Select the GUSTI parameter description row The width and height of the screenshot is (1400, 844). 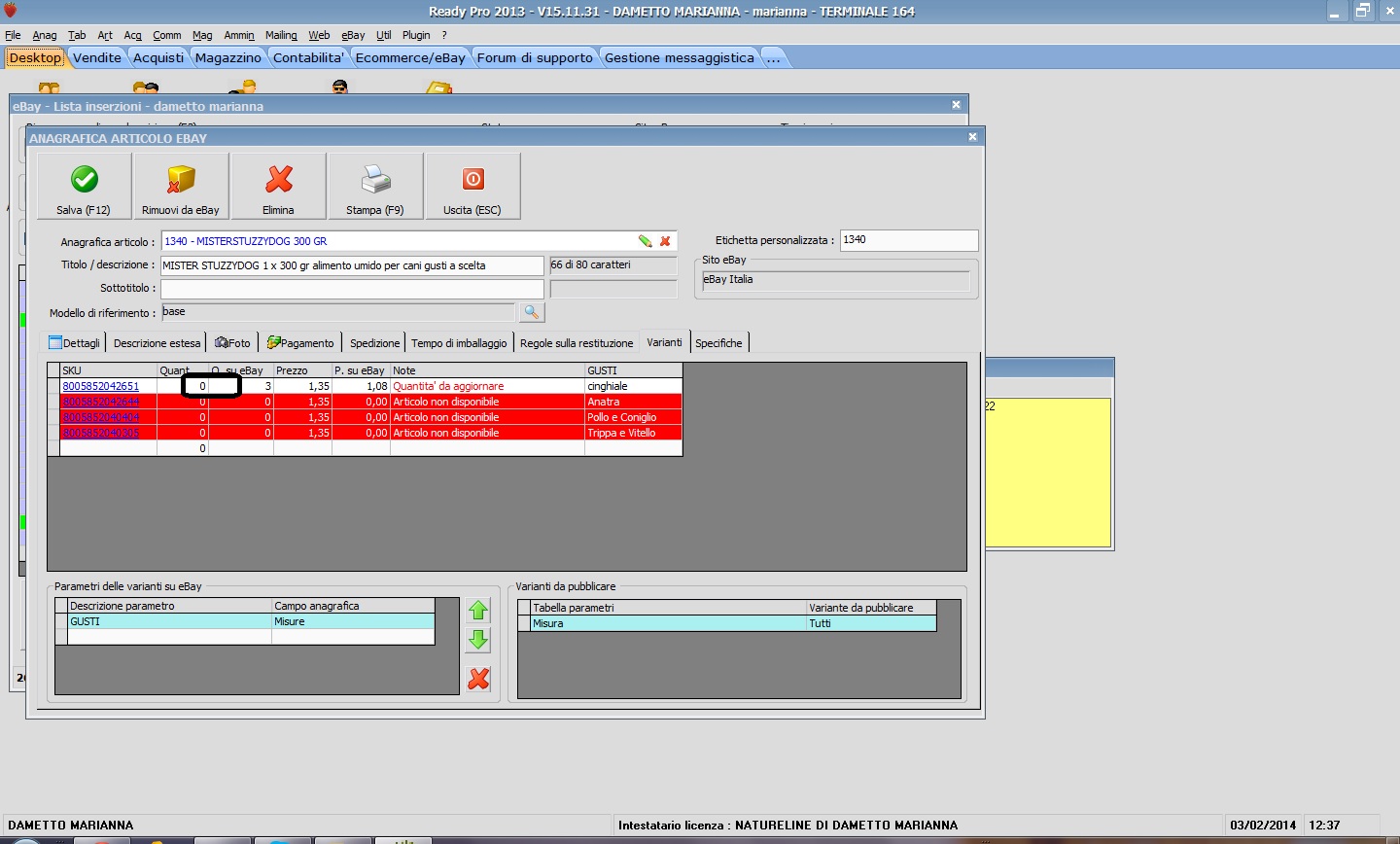point(170,621)
